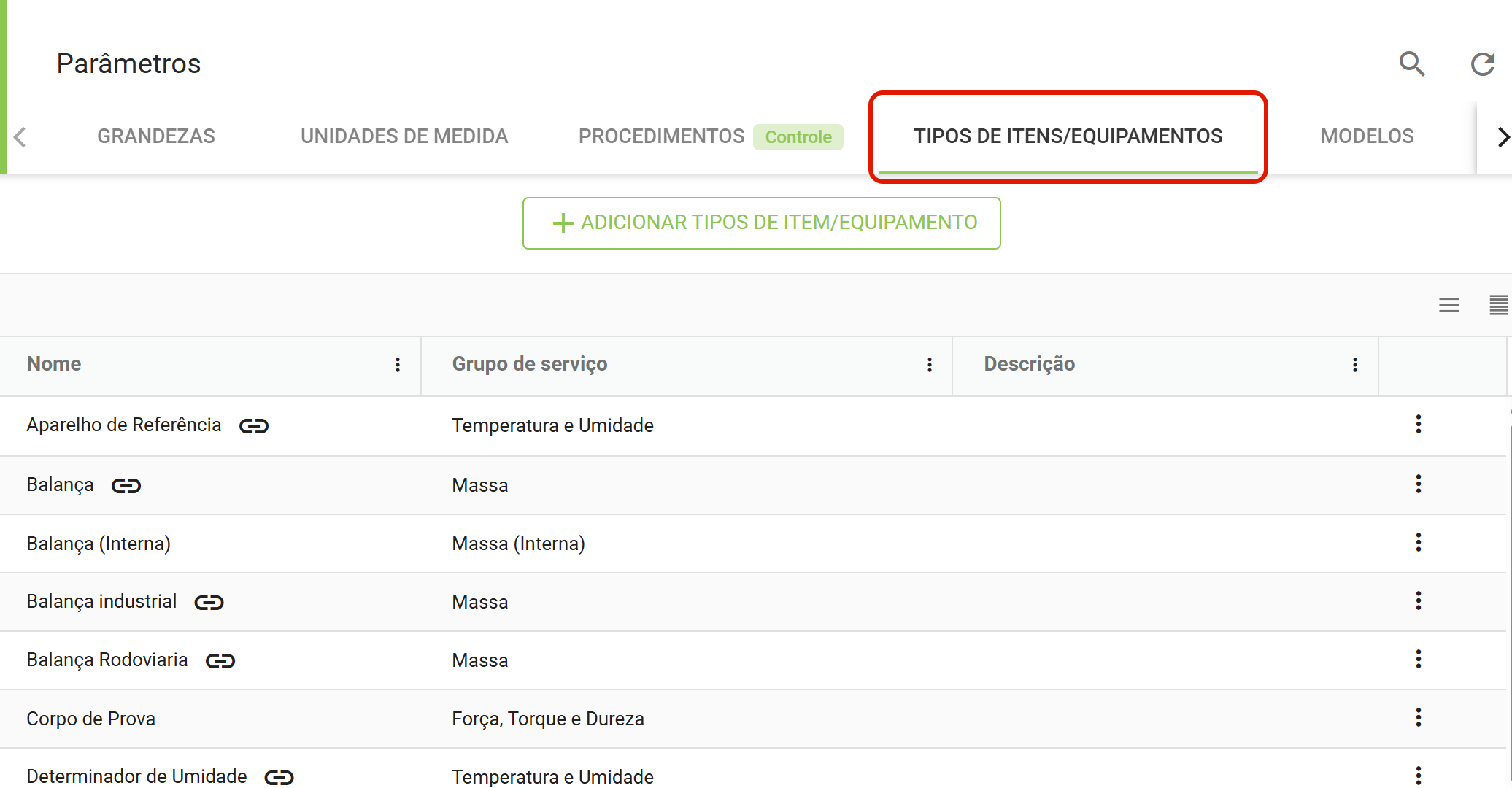
Task: Open actions menu for Determinador de Umidade row
Action: 1419,775
